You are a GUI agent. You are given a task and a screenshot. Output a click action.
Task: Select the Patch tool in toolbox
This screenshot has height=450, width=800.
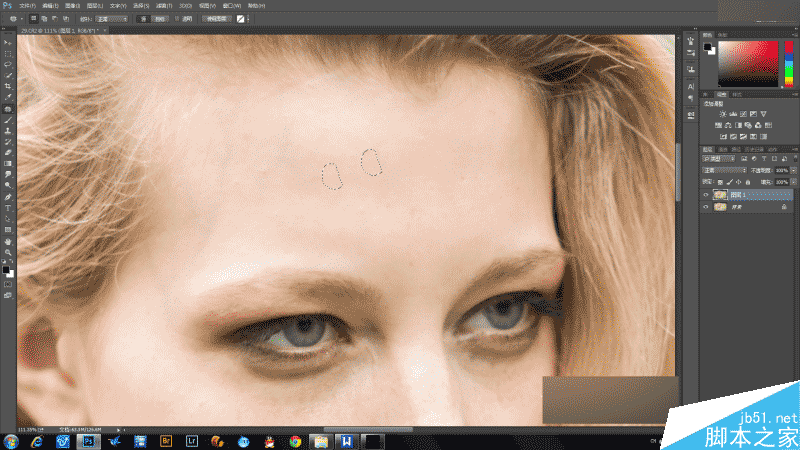point(8,109)
